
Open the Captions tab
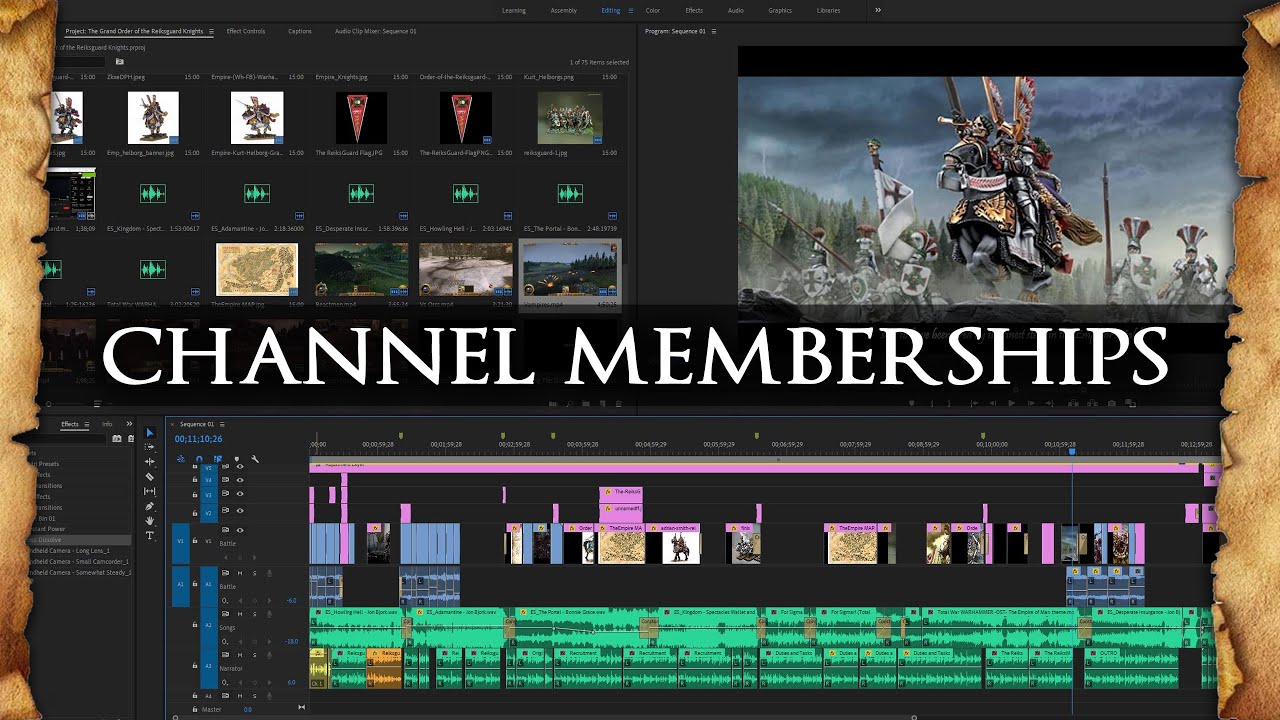[300, 31]
